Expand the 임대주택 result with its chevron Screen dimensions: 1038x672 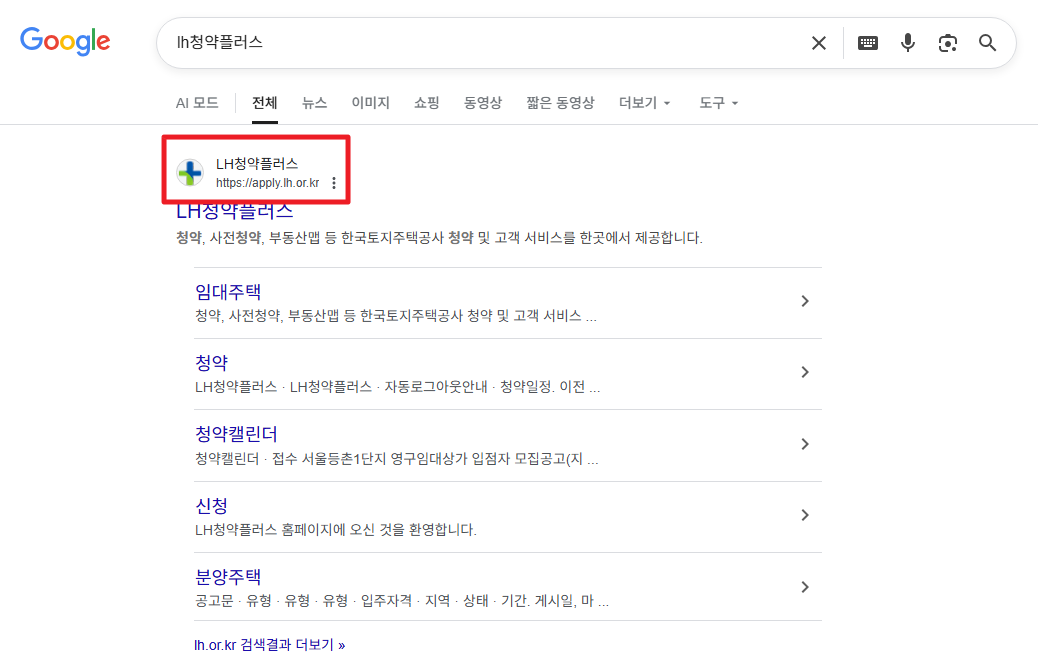(805, 300)
